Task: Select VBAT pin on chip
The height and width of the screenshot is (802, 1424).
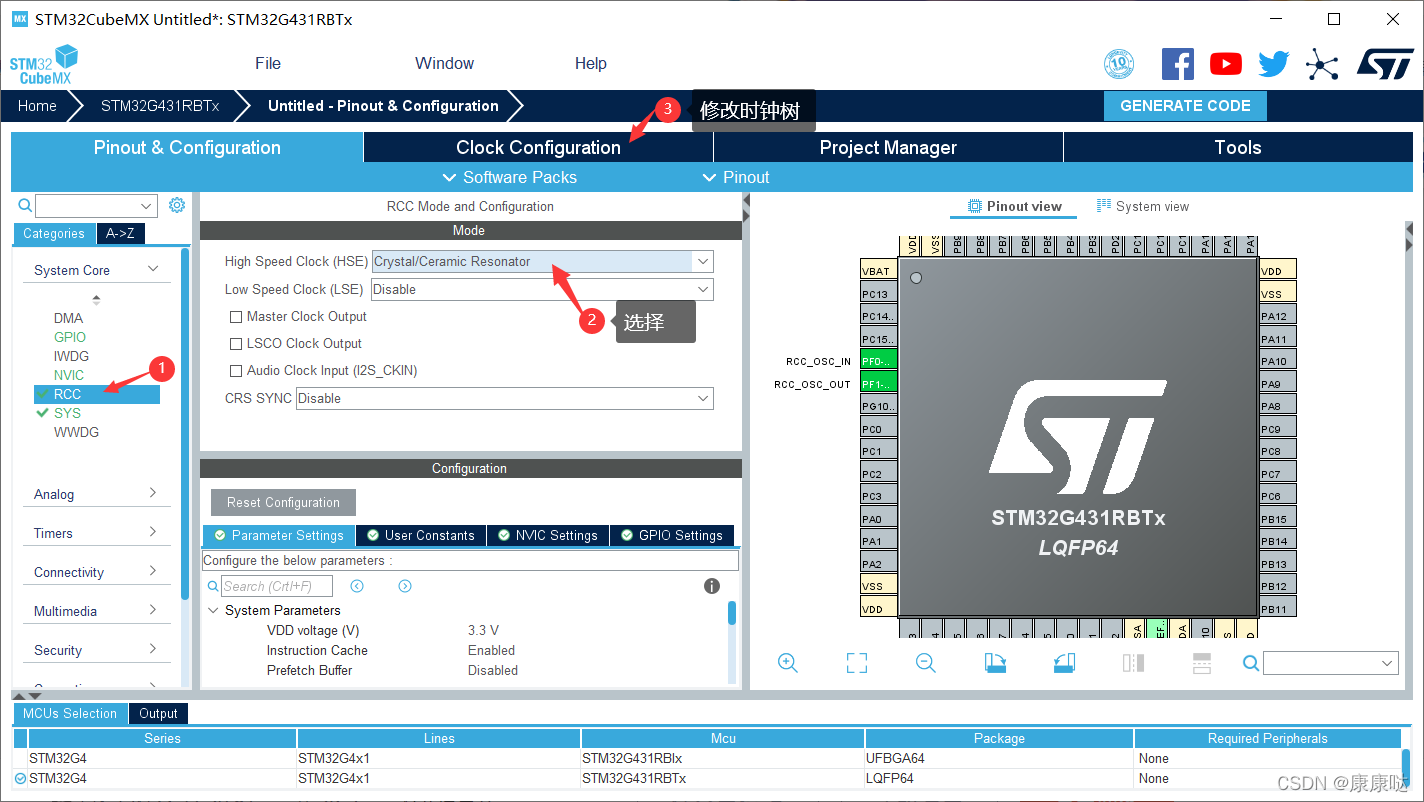Action: [x=879, y=271]
